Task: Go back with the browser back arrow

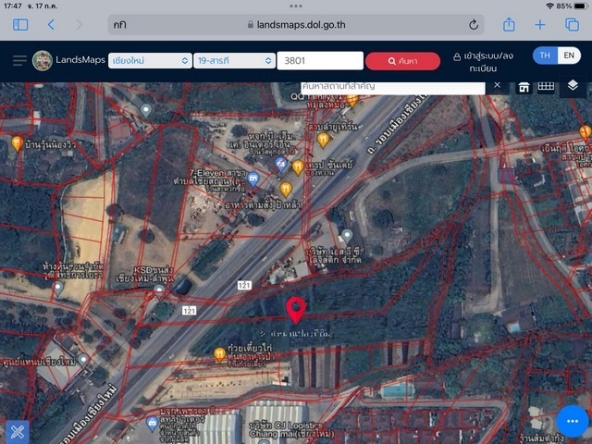Action: (51, 25)
